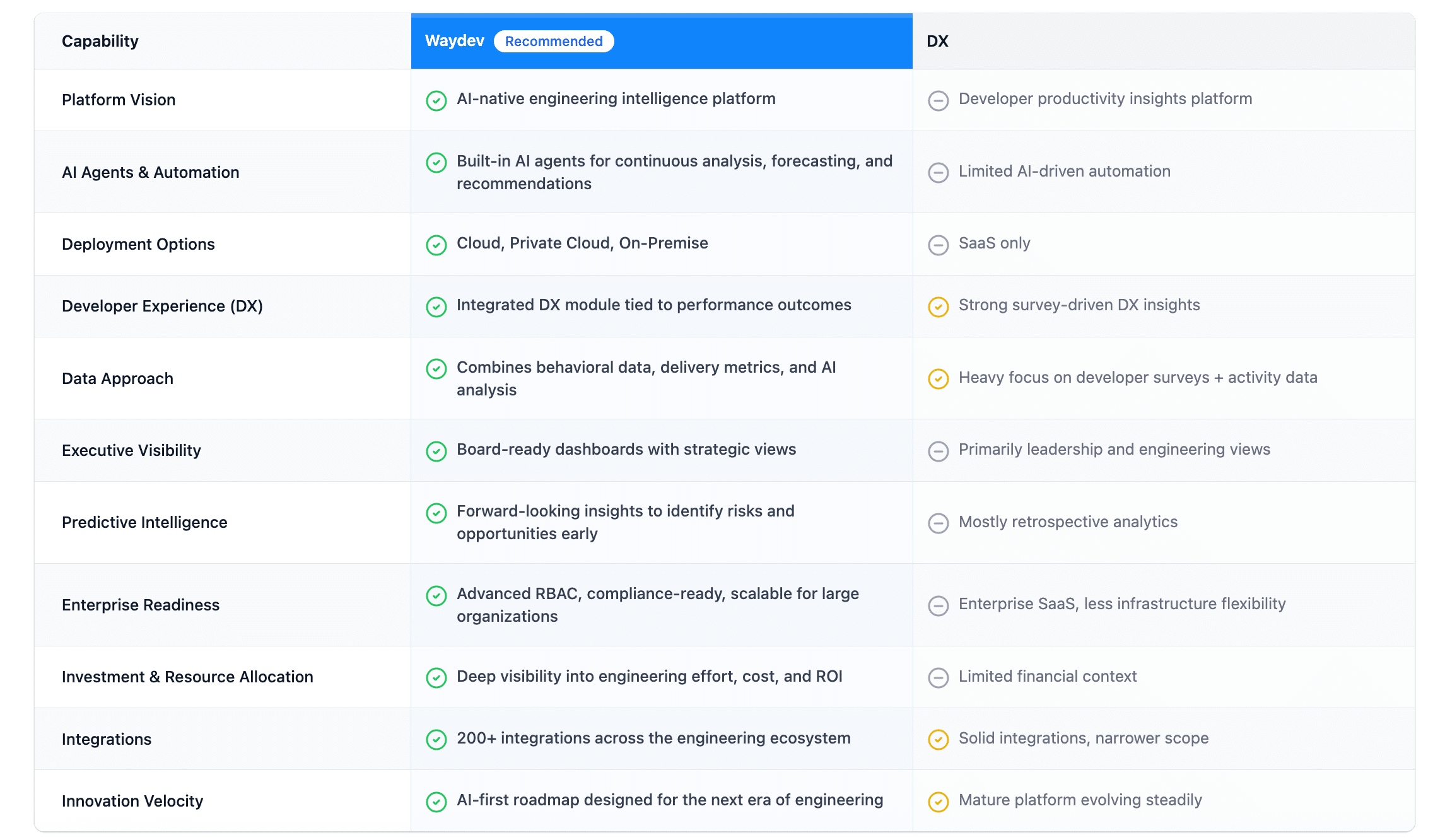Click green check for 200+ integrations

[436, 740]
